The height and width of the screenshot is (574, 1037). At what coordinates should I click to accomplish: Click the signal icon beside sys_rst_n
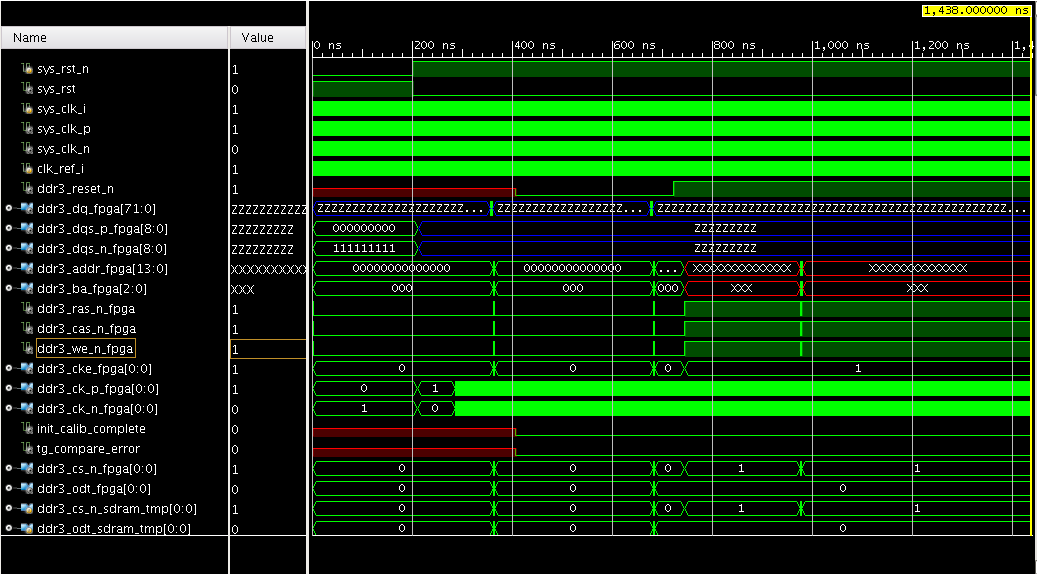[27, 69]
